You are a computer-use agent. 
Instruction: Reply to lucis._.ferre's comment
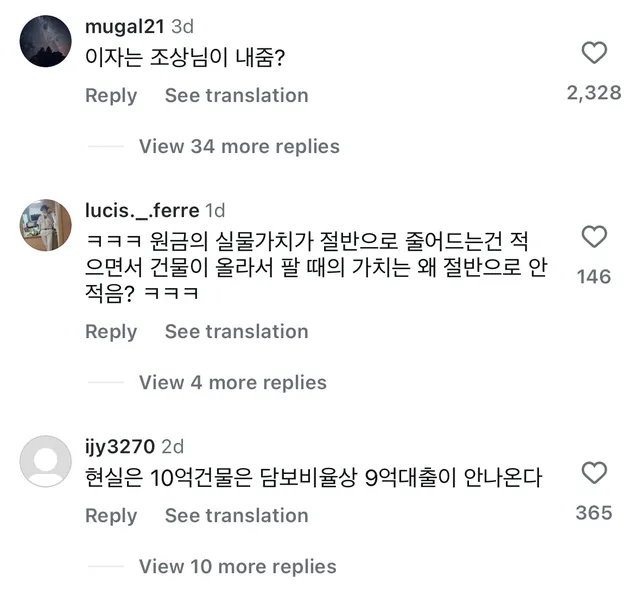(110, 331)
